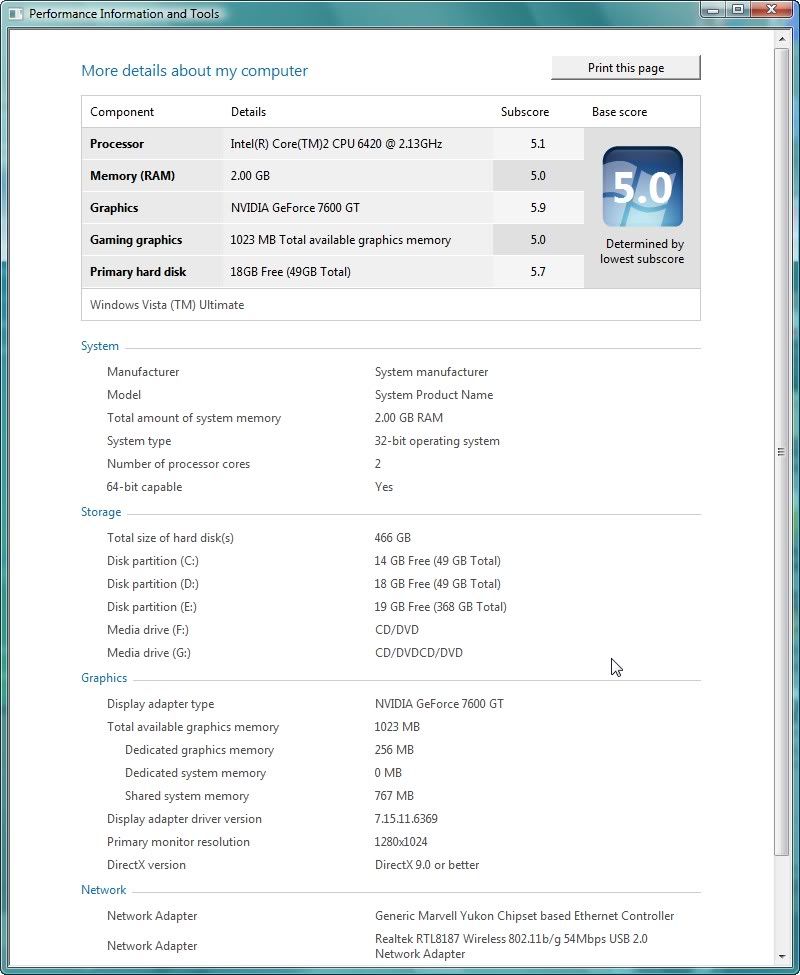Minimize the Performance Information and Tools window

(711, 10)
